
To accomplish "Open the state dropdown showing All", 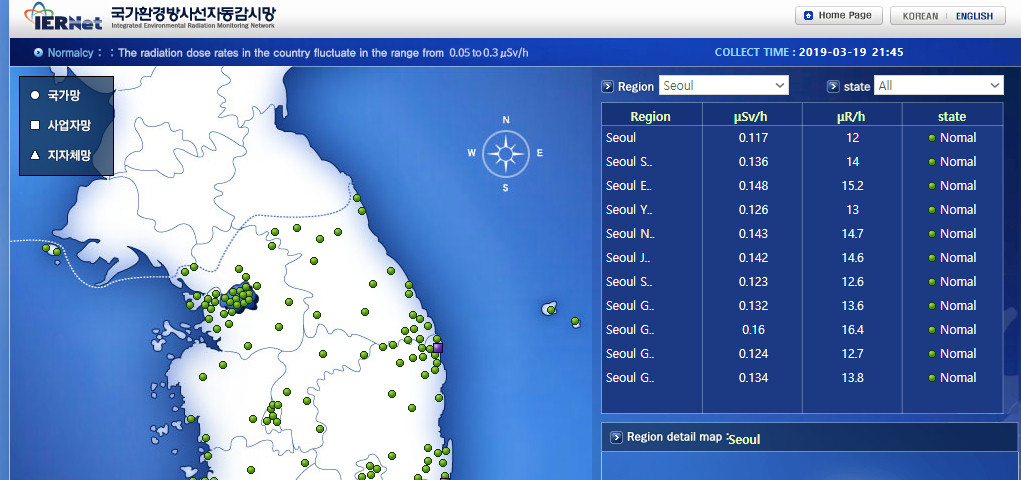I will (938, 86).
